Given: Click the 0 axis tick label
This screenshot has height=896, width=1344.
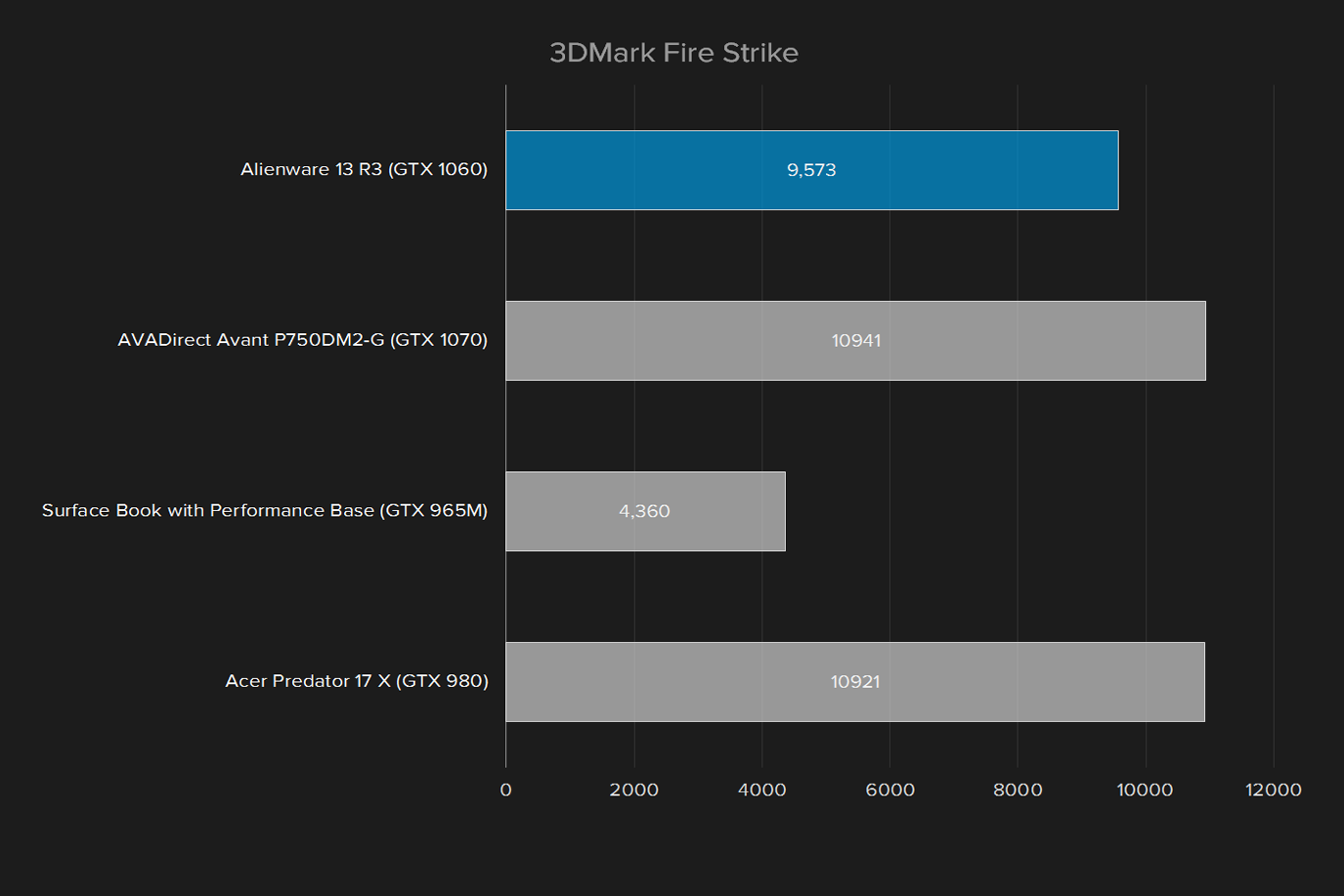Looking at the screenshot, I should 505,789.
